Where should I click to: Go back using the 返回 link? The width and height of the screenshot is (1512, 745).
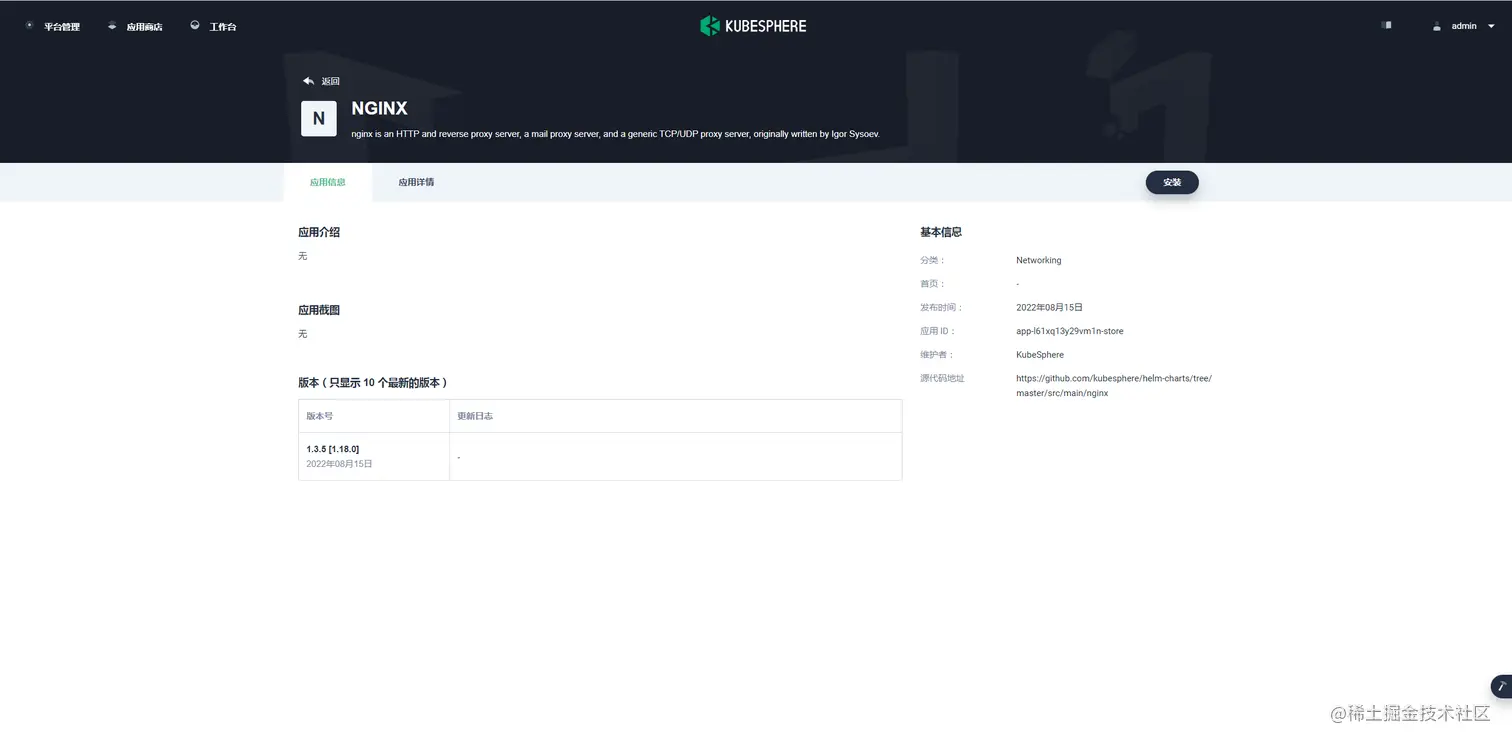tap(330, 81)
